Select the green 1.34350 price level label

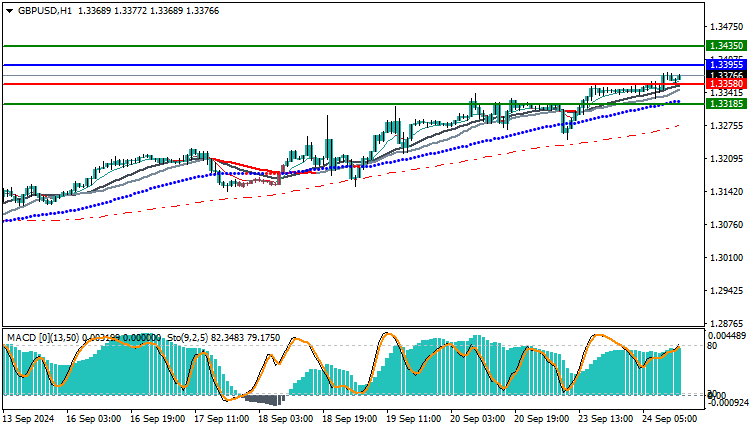pos(726,46)
